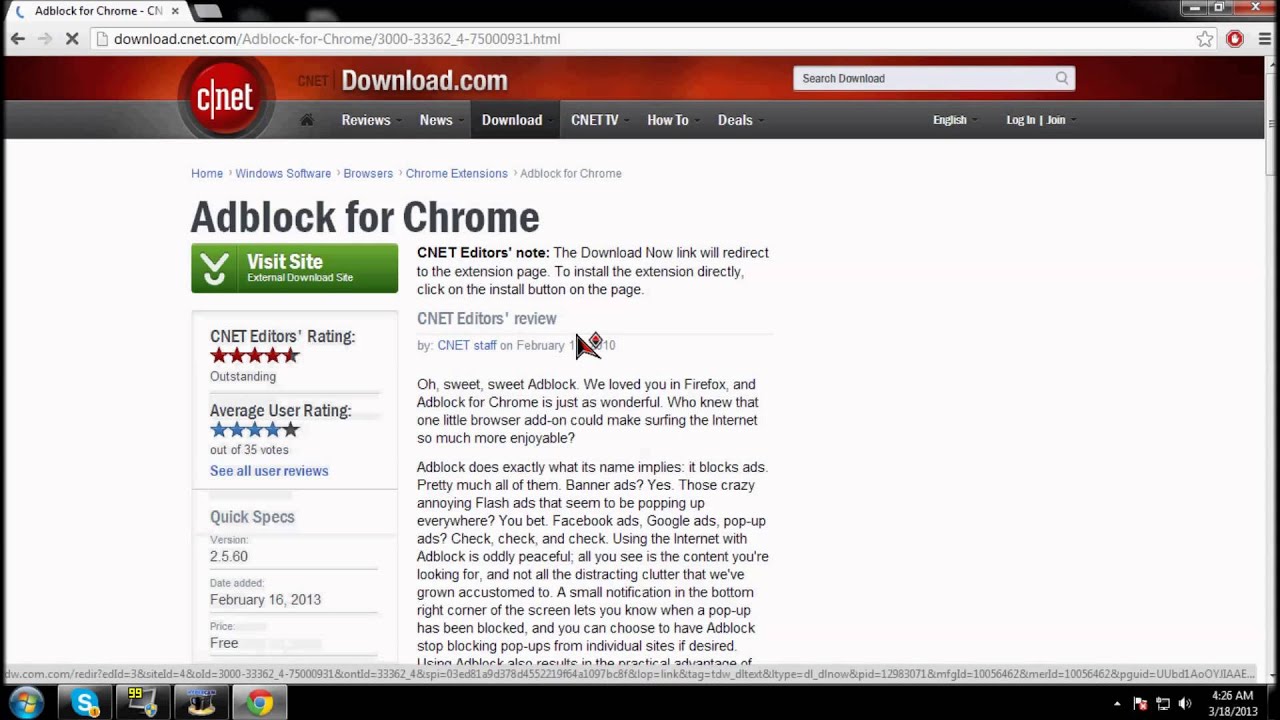Click the green Visit Site button

294,268
